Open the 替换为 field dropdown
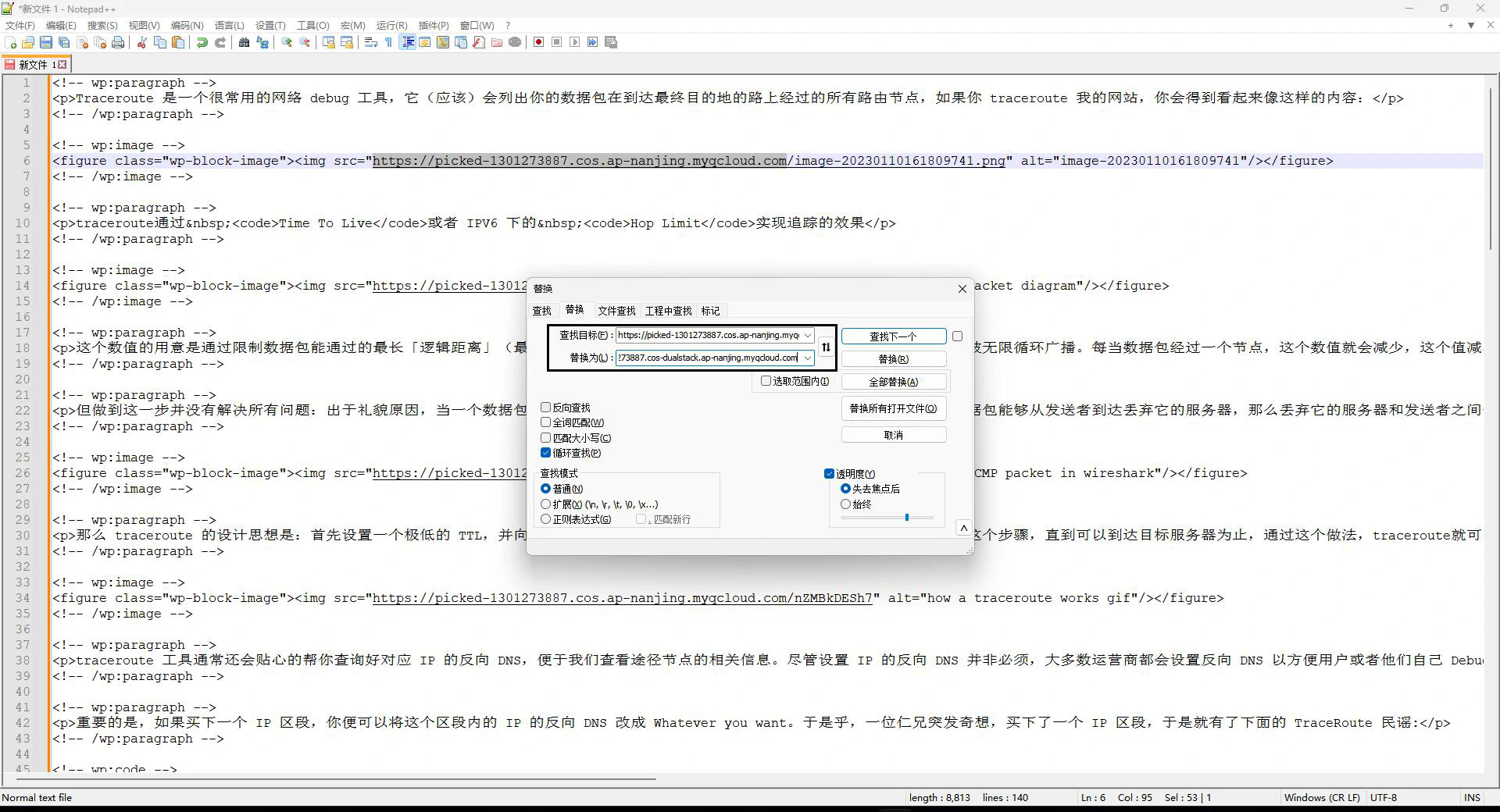The image size is (1500, 812). click(809, 358)
